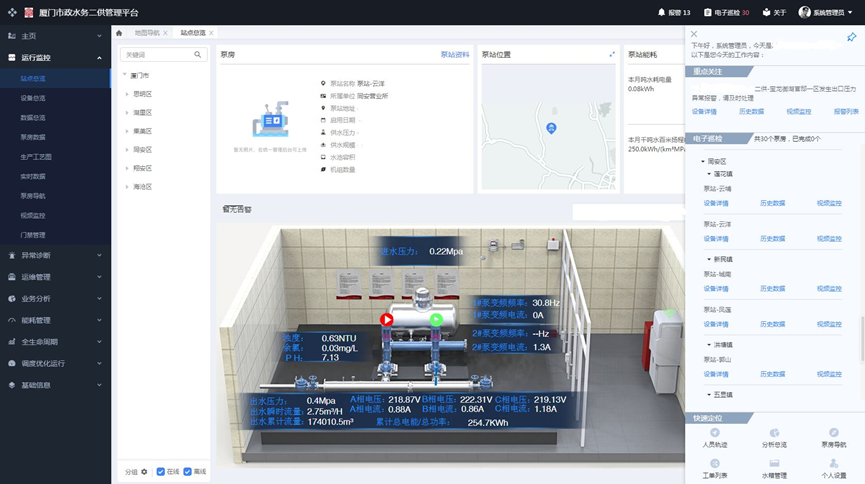Toggle the 在线 checkbox

tap(161, 471)
